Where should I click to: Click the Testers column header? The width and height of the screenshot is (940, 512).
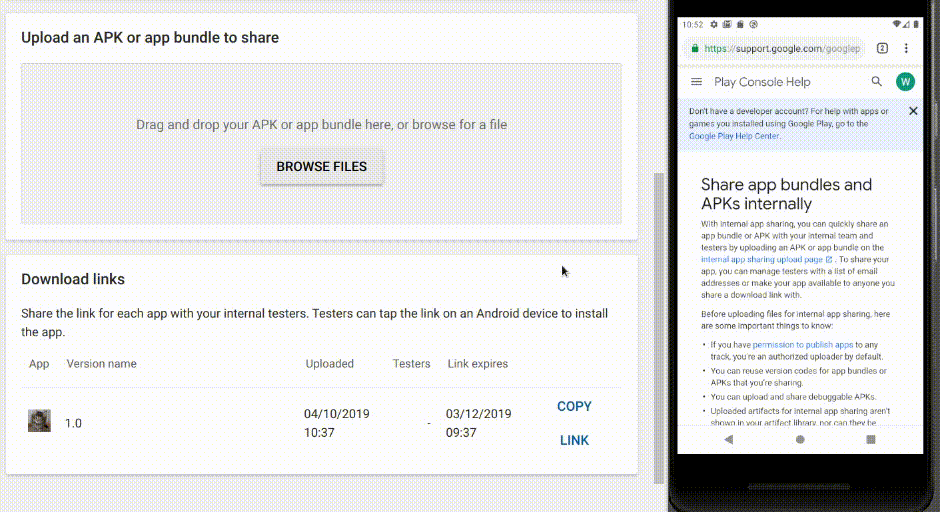click(411, 364)
